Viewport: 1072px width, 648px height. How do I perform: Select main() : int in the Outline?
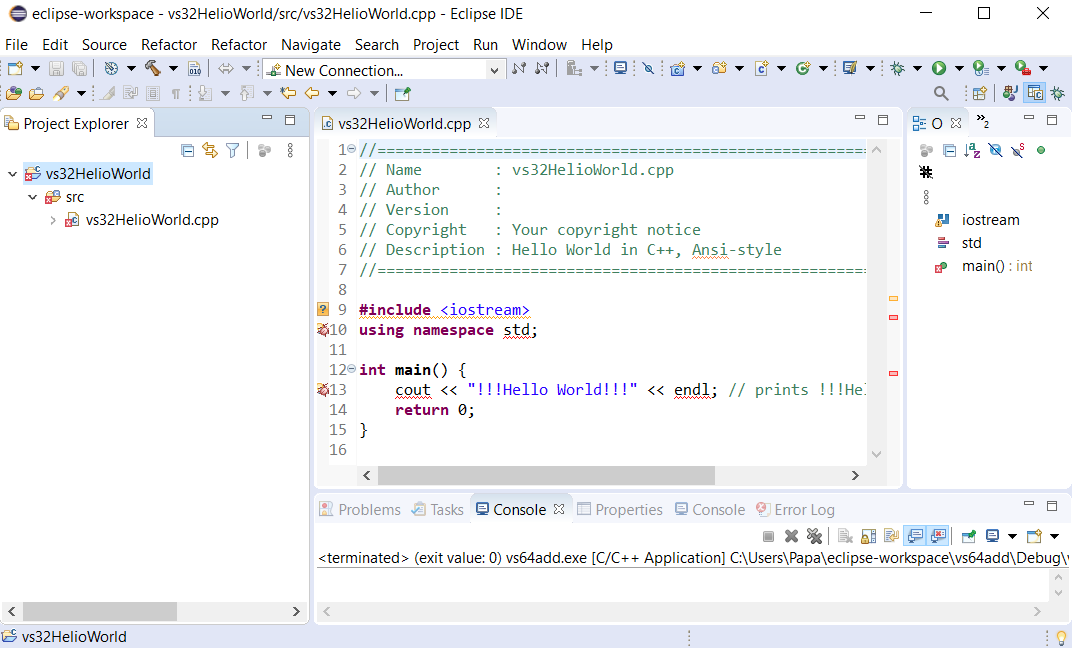(x=984, y=267)
